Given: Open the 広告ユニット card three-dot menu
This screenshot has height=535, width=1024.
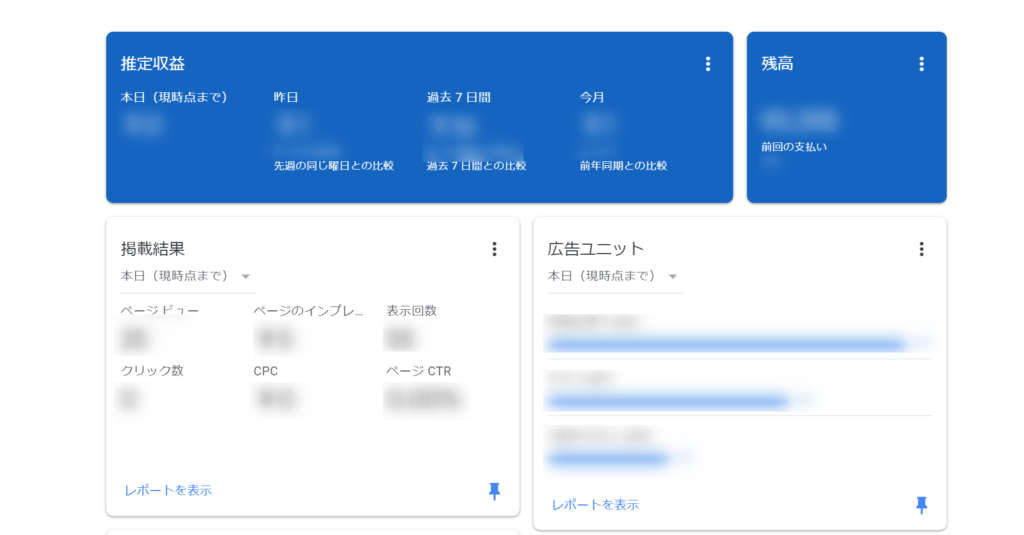Looking at the screenshot, I should [921, 249].
